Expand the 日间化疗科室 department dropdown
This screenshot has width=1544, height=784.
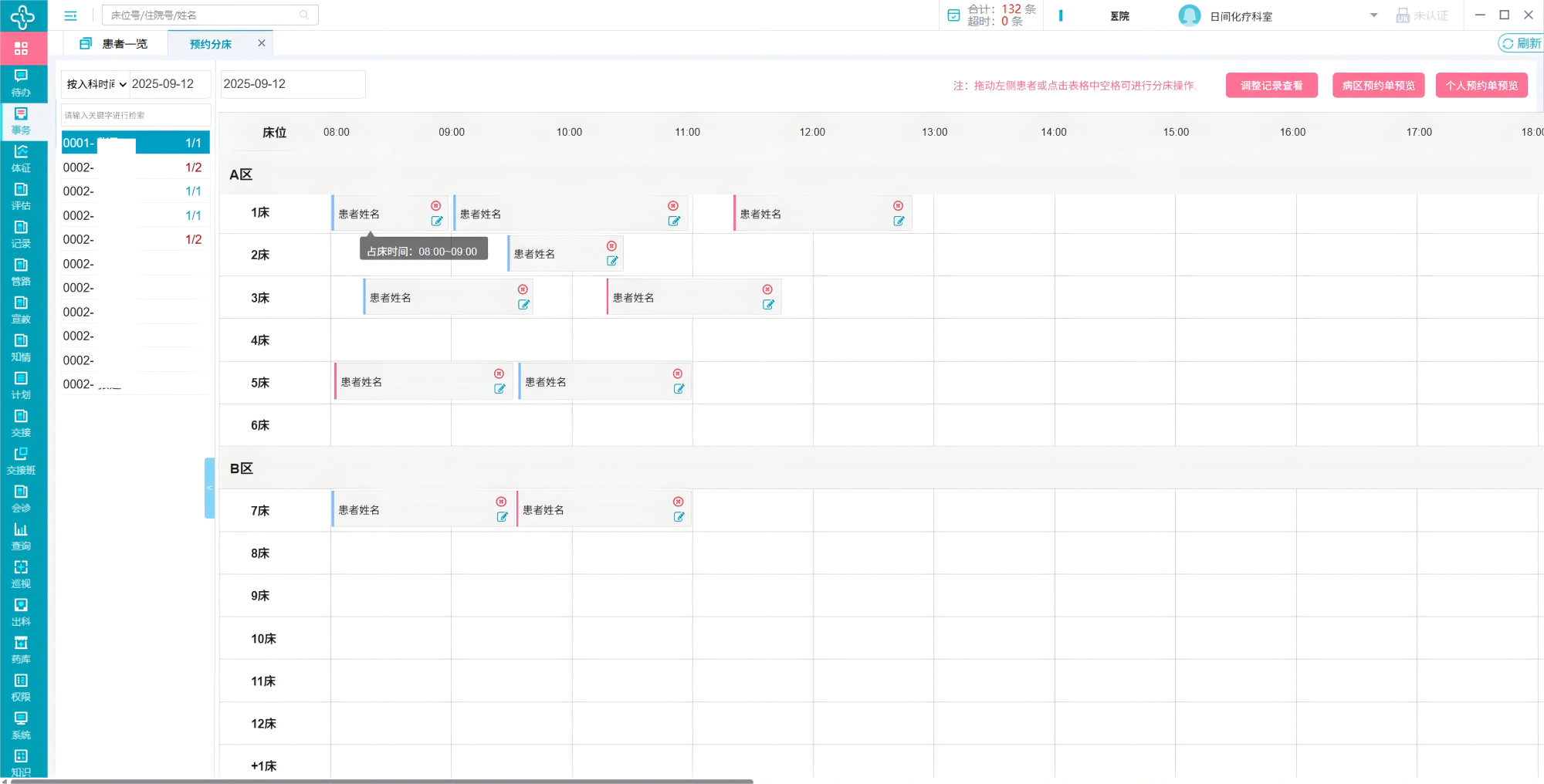(1373, 15)
